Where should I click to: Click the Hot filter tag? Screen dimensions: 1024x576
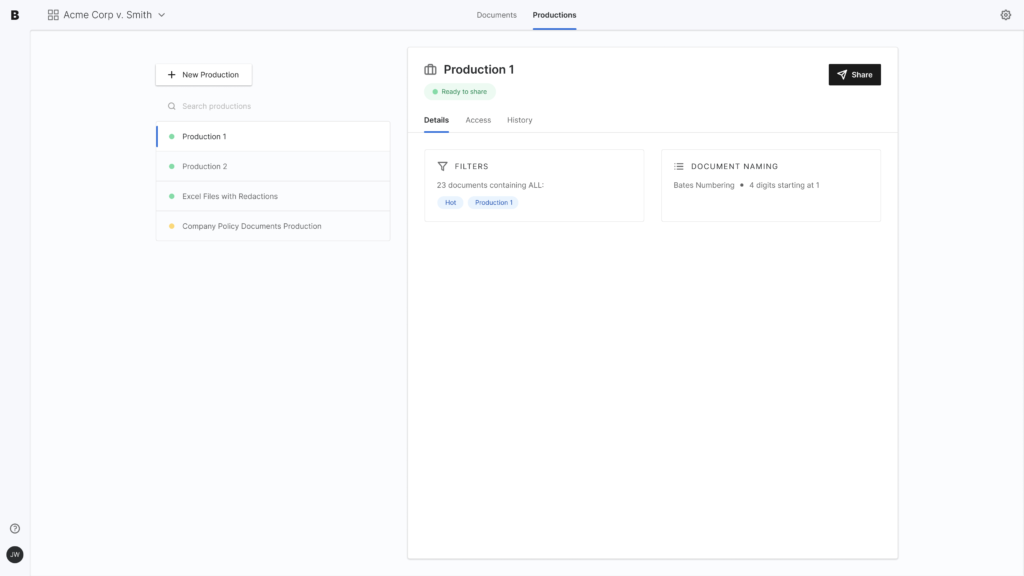[451, 202]
